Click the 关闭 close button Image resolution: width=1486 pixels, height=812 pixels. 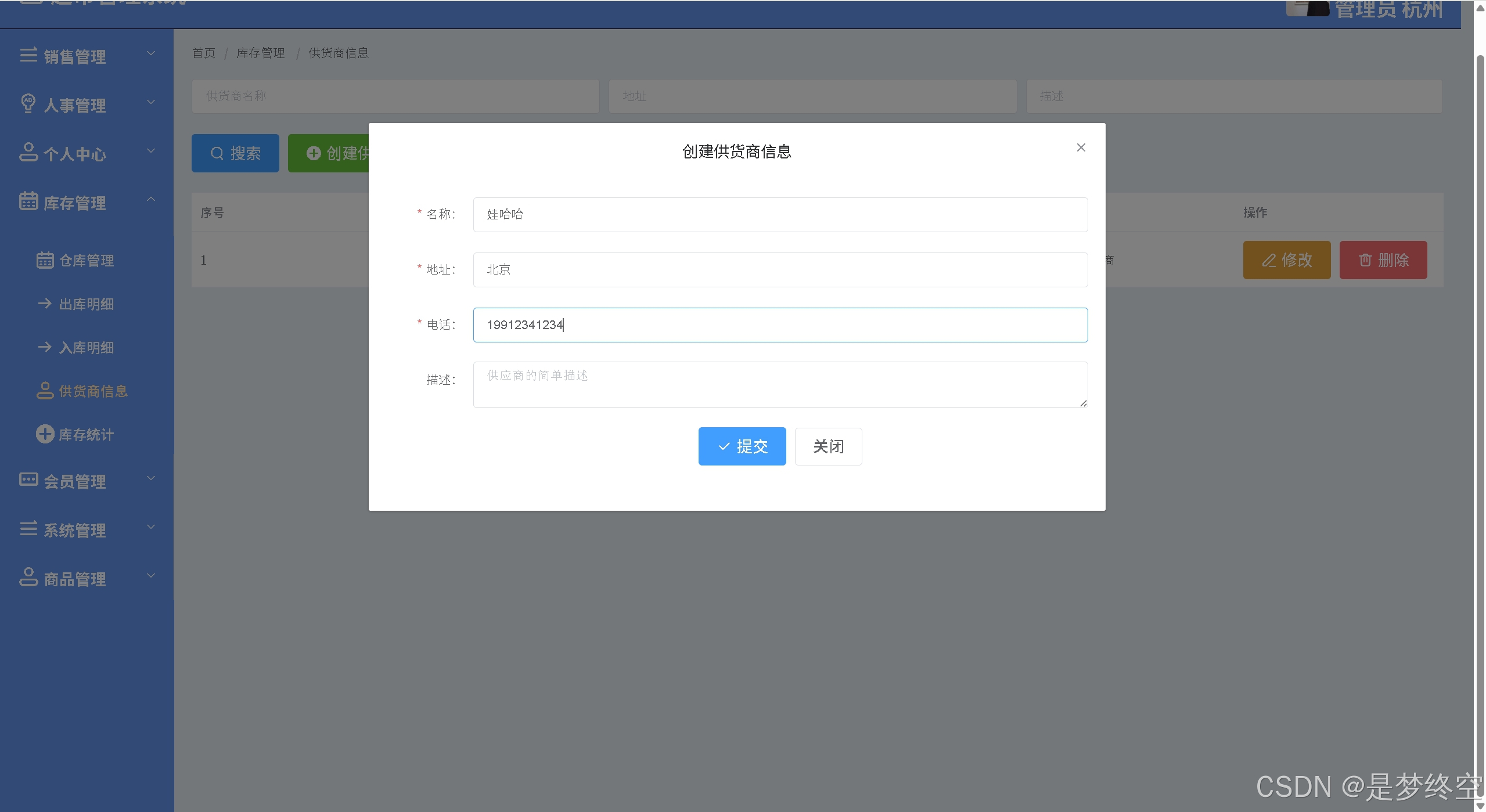tap(828, 446)
